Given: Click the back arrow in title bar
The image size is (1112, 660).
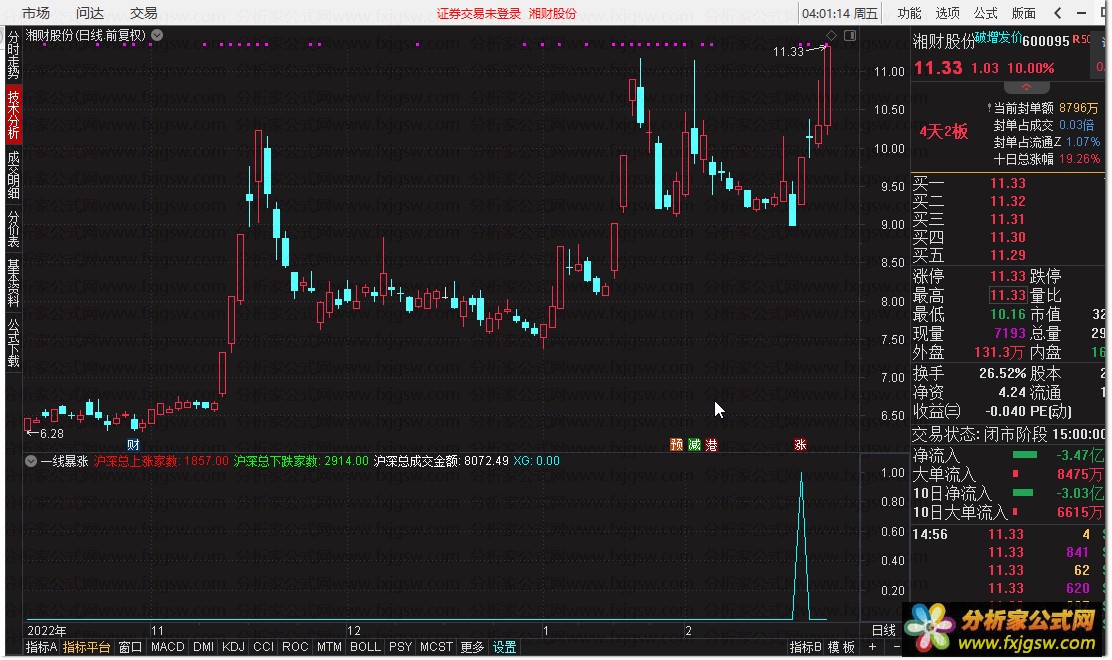Looking at the screenshot, I should tap(1058, 13).
